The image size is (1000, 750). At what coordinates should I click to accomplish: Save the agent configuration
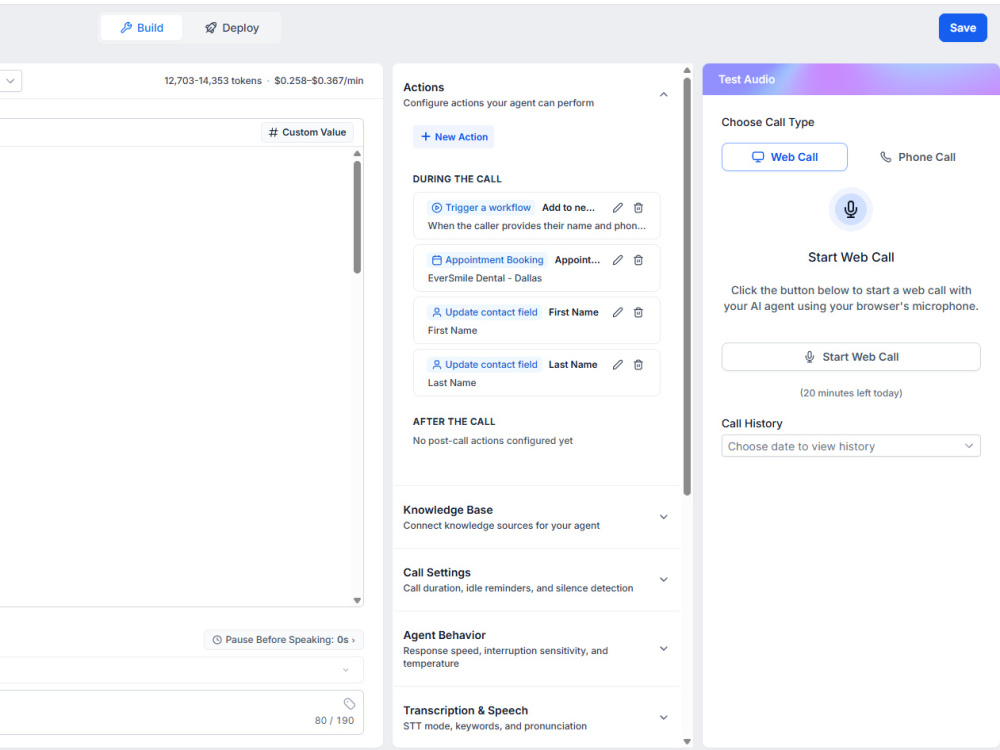coord(962,28)
